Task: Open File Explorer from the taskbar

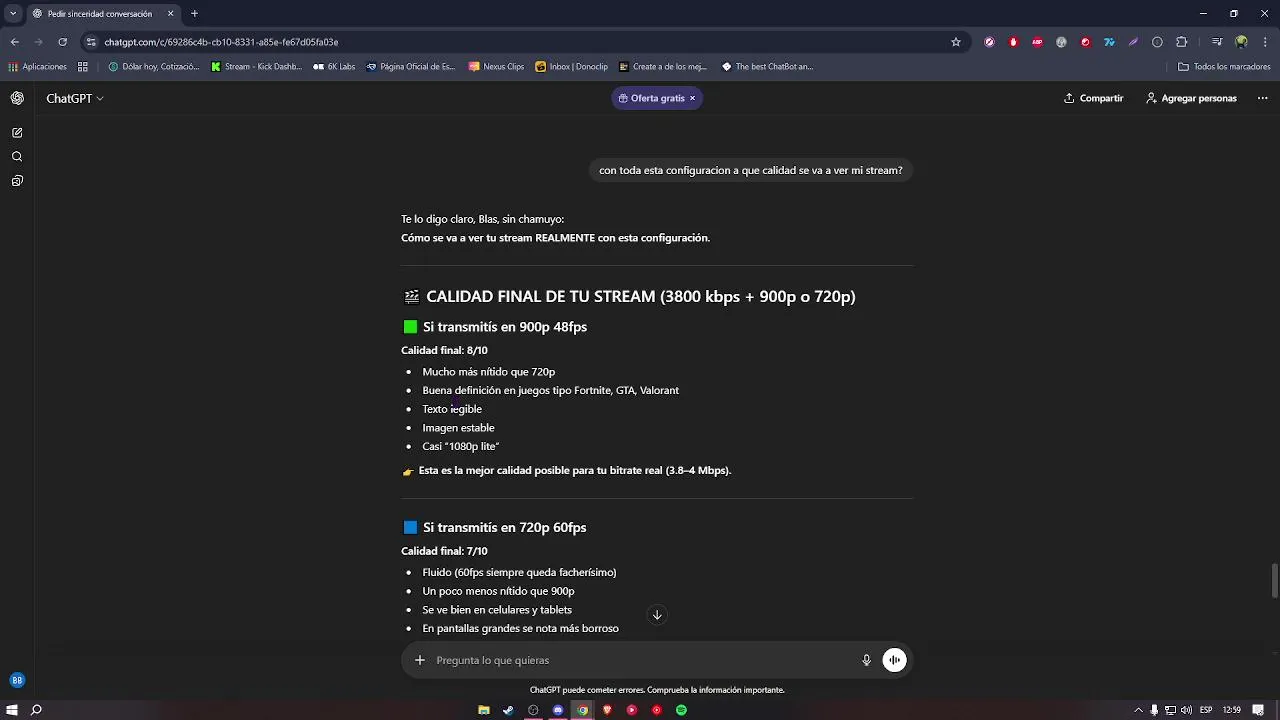Action: [484, 710]
